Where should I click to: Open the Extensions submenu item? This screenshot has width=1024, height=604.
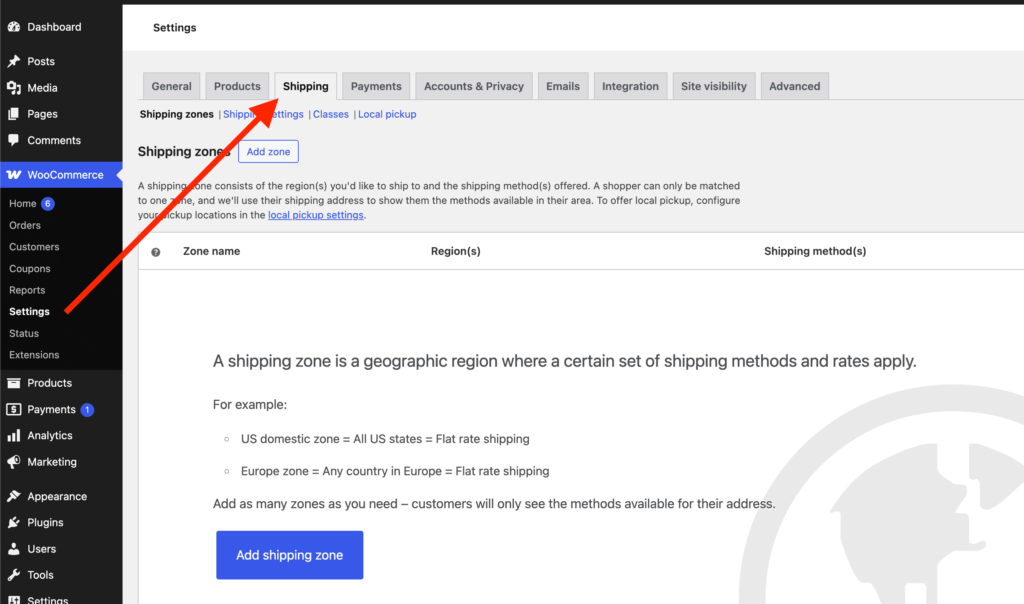[x=34, y=355]
